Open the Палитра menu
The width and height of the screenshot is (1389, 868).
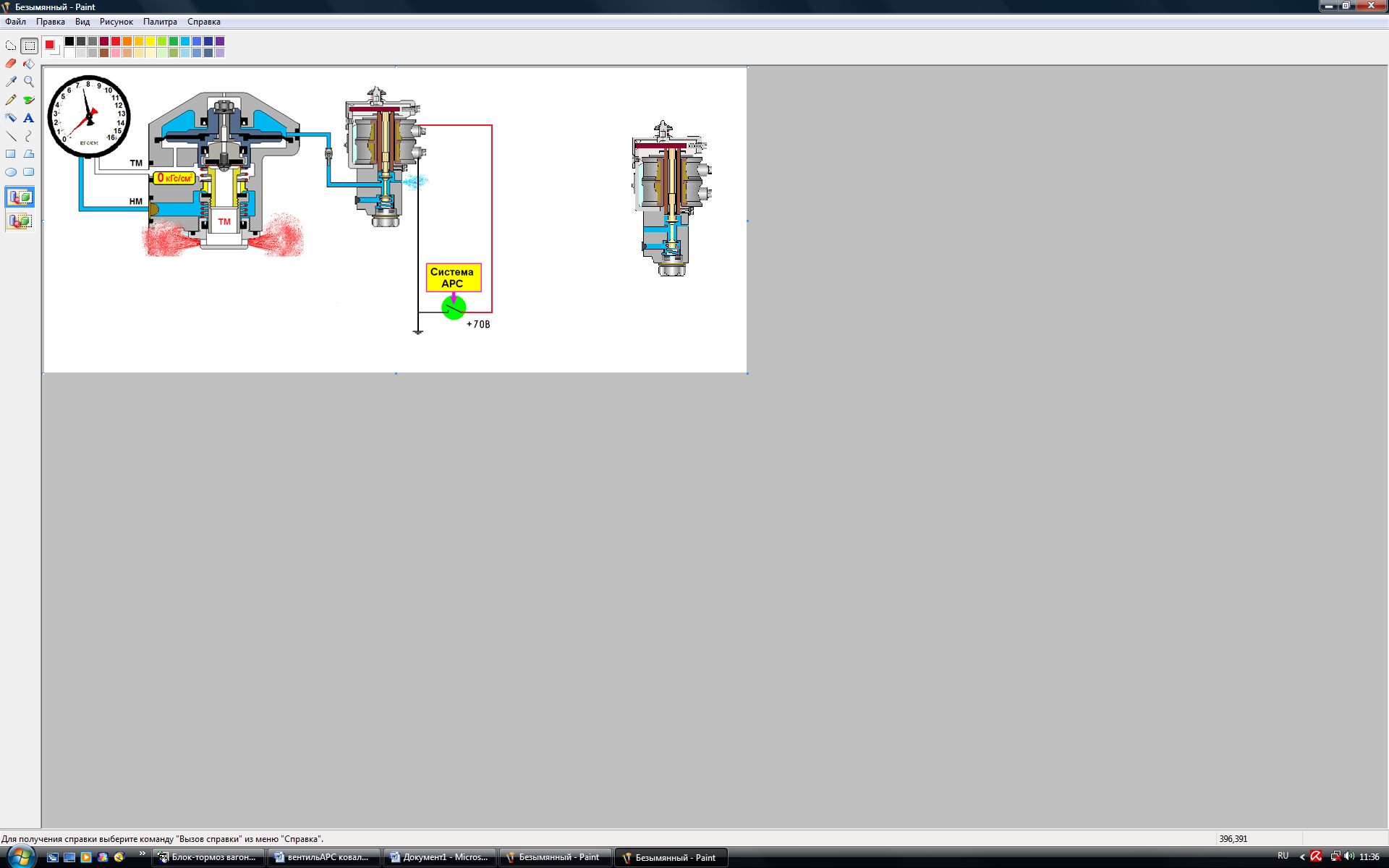click(x=160, y=22)
